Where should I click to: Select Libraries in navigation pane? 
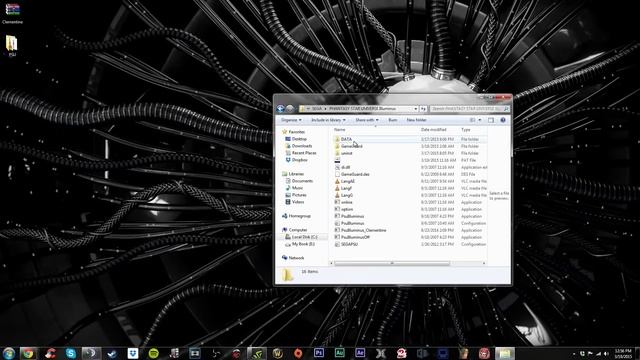296,174
